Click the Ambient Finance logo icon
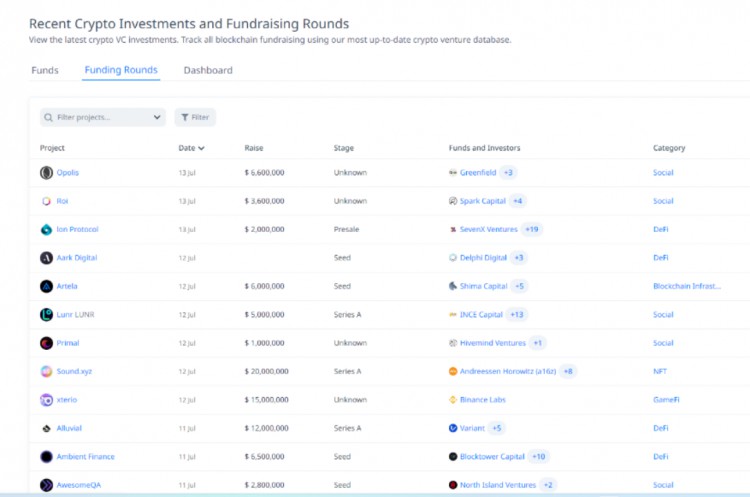The image size is (750, 497). point(46,457)
